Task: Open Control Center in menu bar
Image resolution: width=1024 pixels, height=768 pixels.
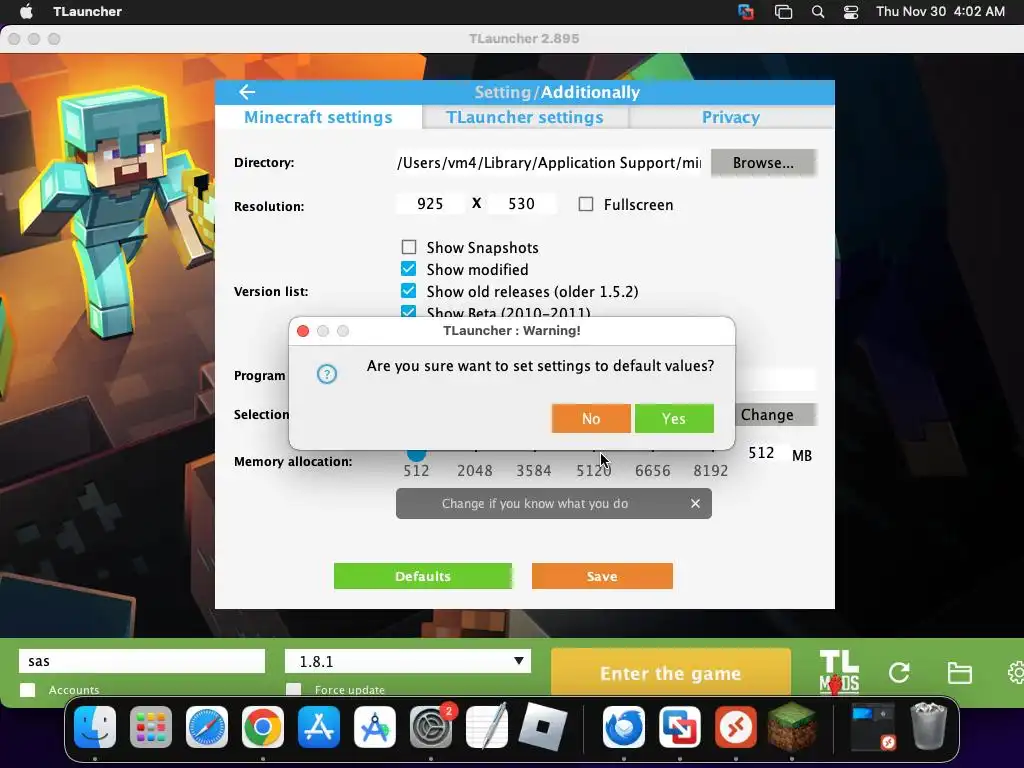Action: [x=851, y=12]
